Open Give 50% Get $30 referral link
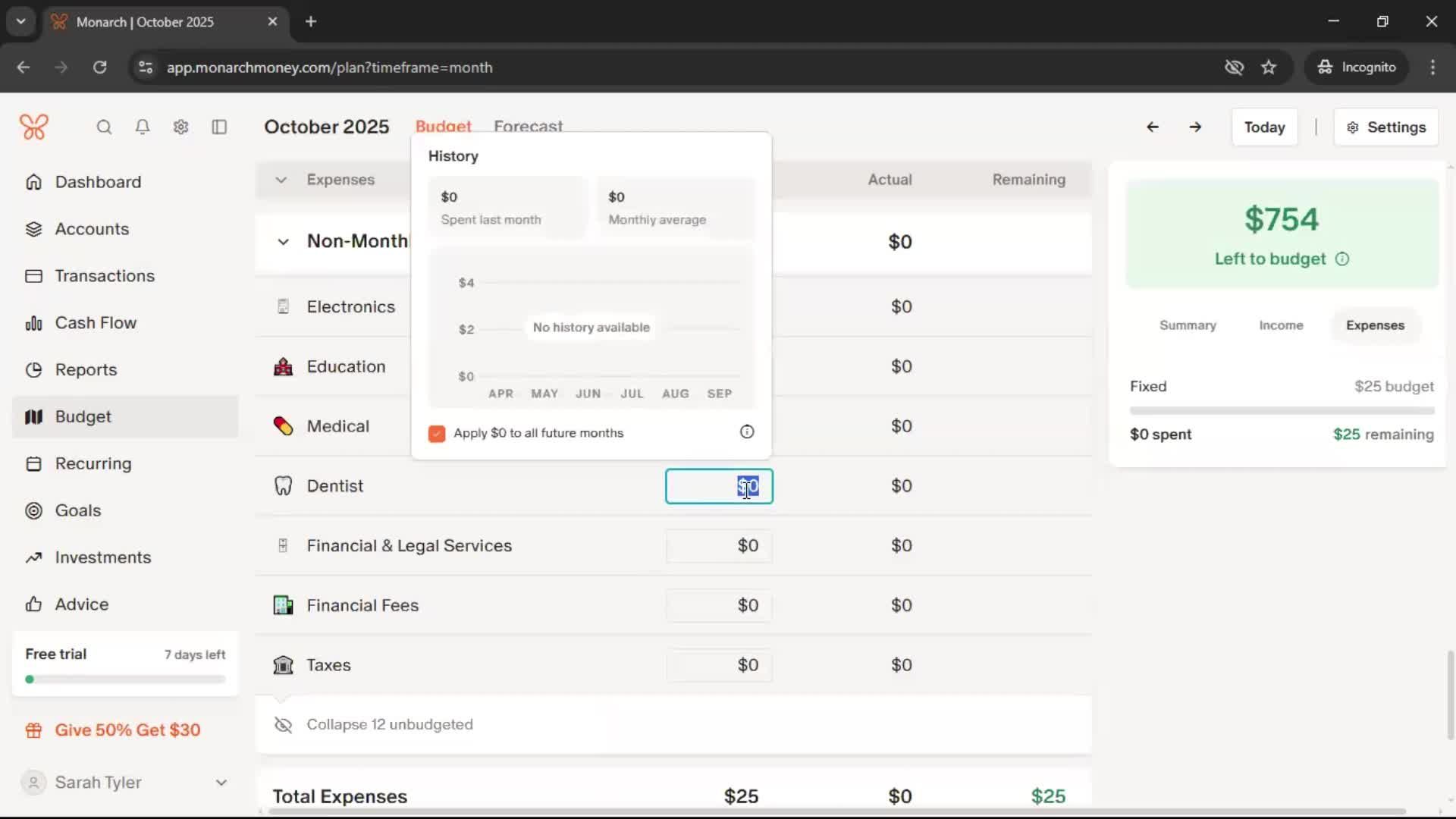This screenshot has width=1456, height=819. [x=127, y=730]
